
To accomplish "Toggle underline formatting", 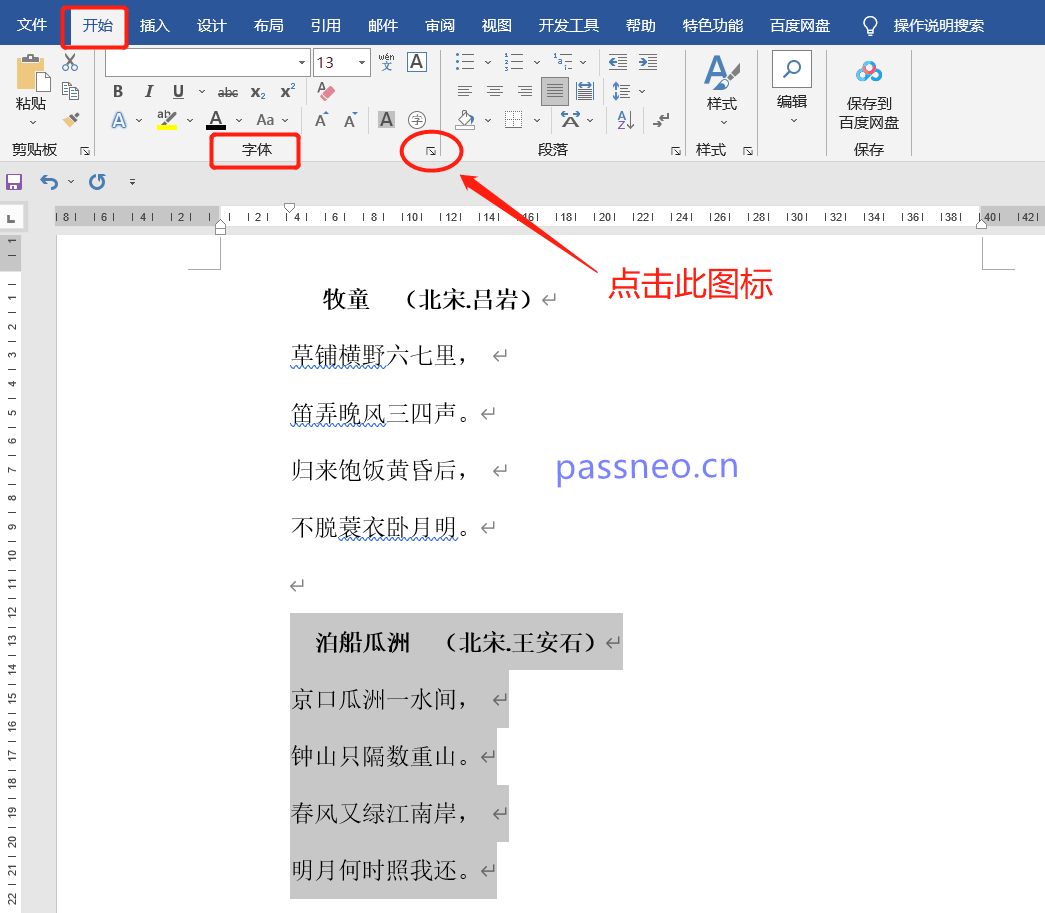I will coord(177,91).
